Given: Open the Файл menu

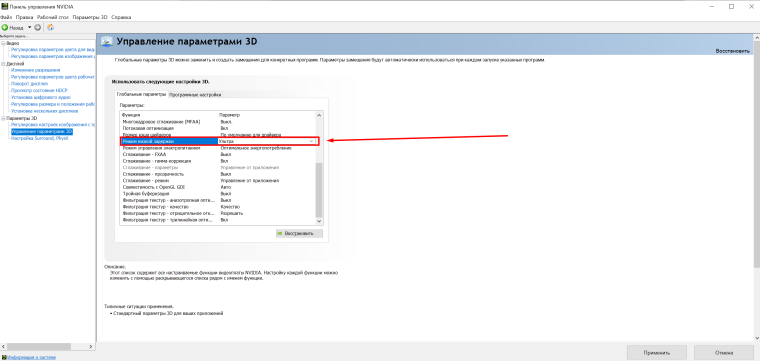Looking at the screenshot, I should pyautogui.click(x=6, y=17).
